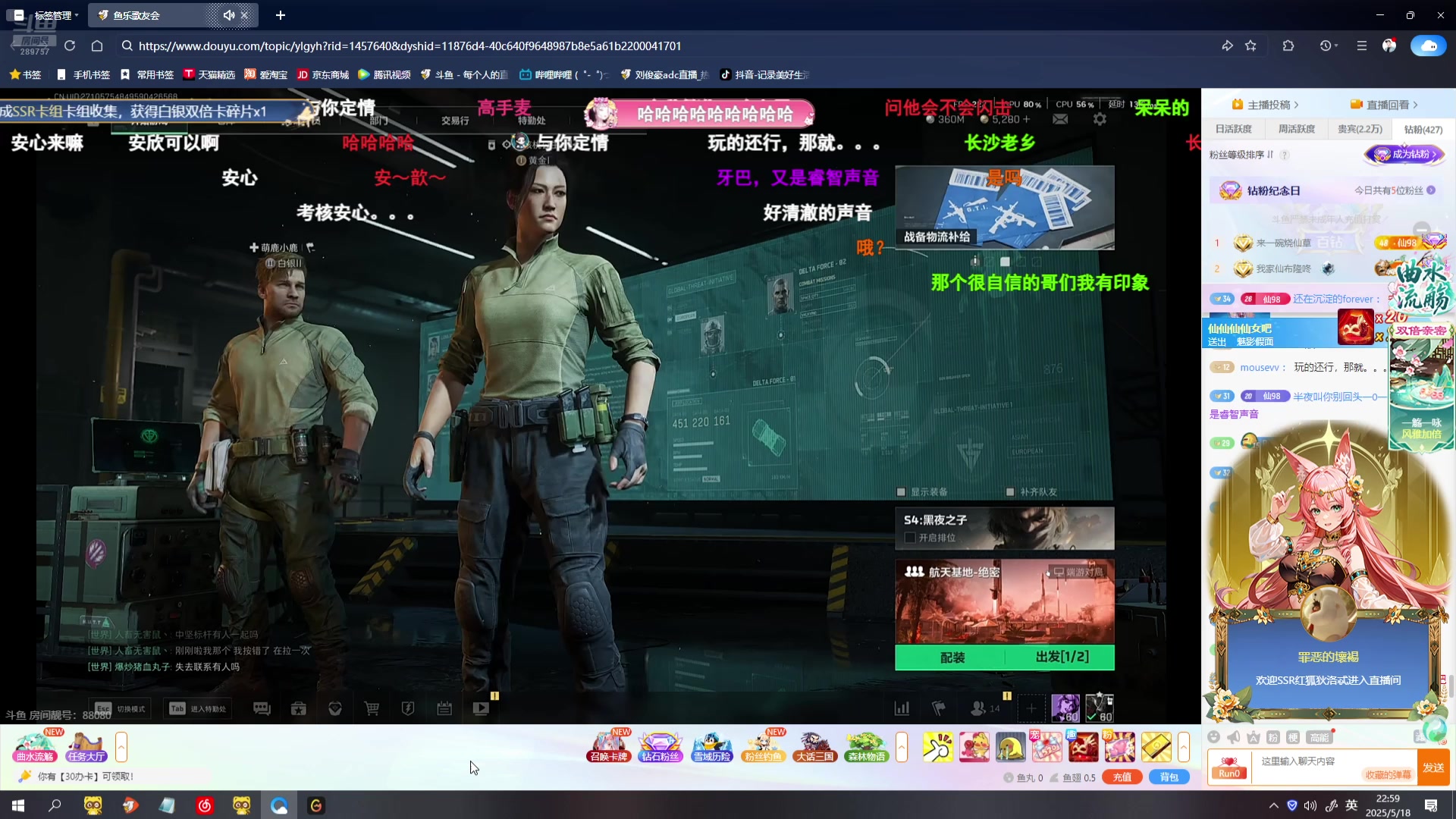Launch the 雪域历险 mini game icon
Image resolution: width=1456 pixels, height=819 pixels.
[x=712, y=746]
